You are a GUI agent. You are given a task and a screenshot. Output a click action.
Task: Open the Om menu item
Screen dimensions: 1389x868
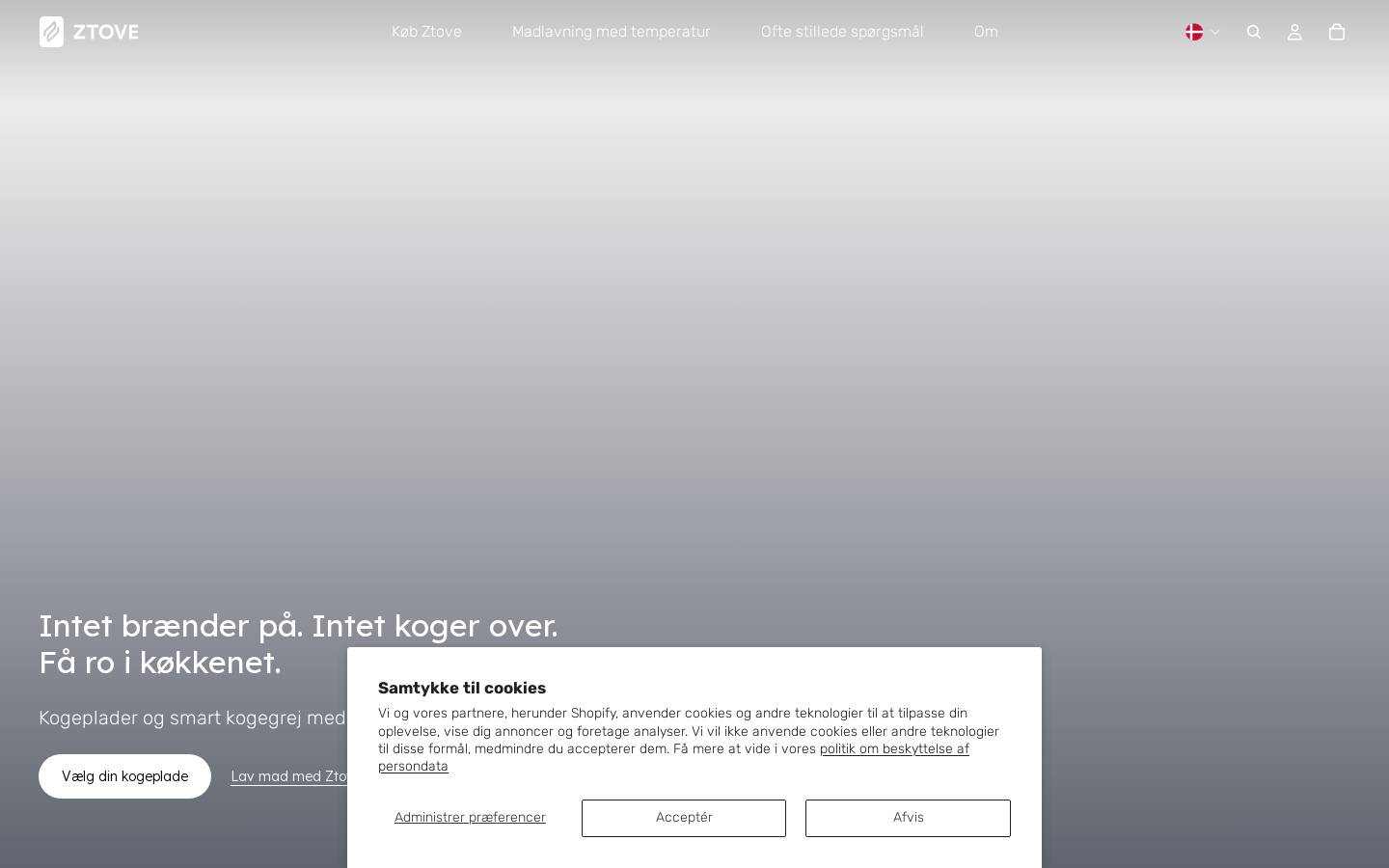[x=986, y=32]
